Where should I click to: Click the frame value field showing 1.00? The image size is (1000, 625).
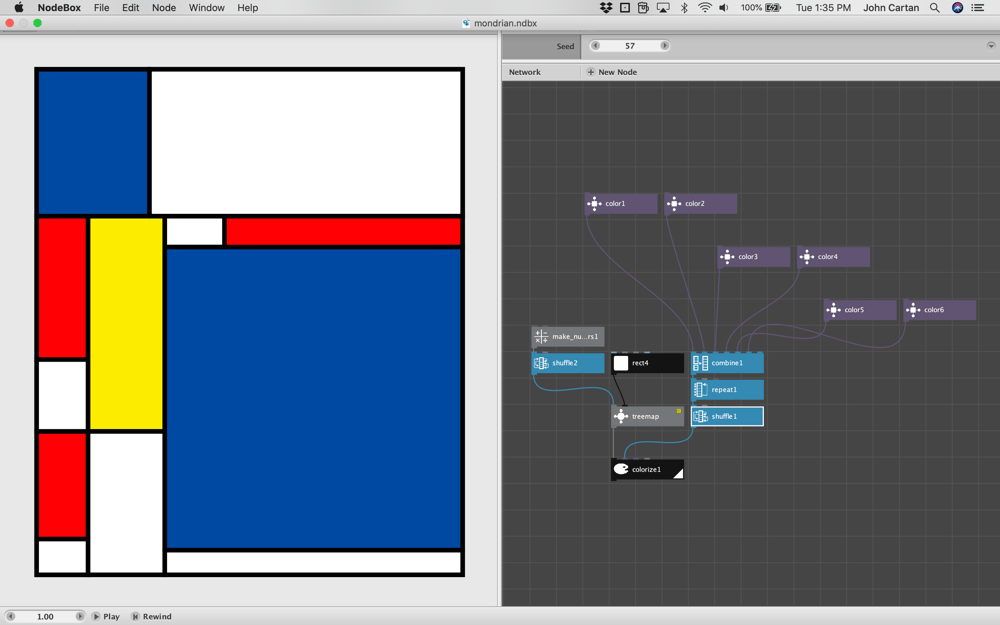pos(45,616)
